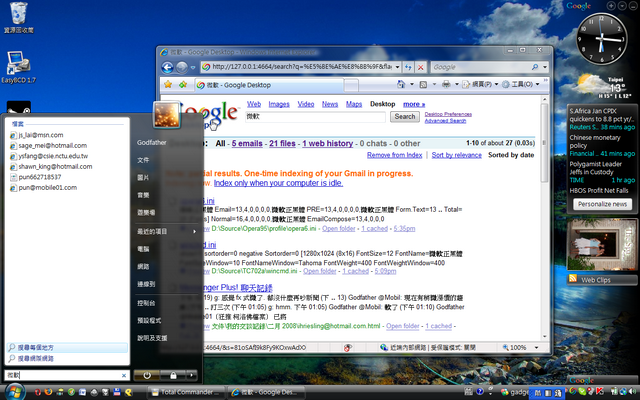Expand the 最近的項目 submenu

click(167, 231)
